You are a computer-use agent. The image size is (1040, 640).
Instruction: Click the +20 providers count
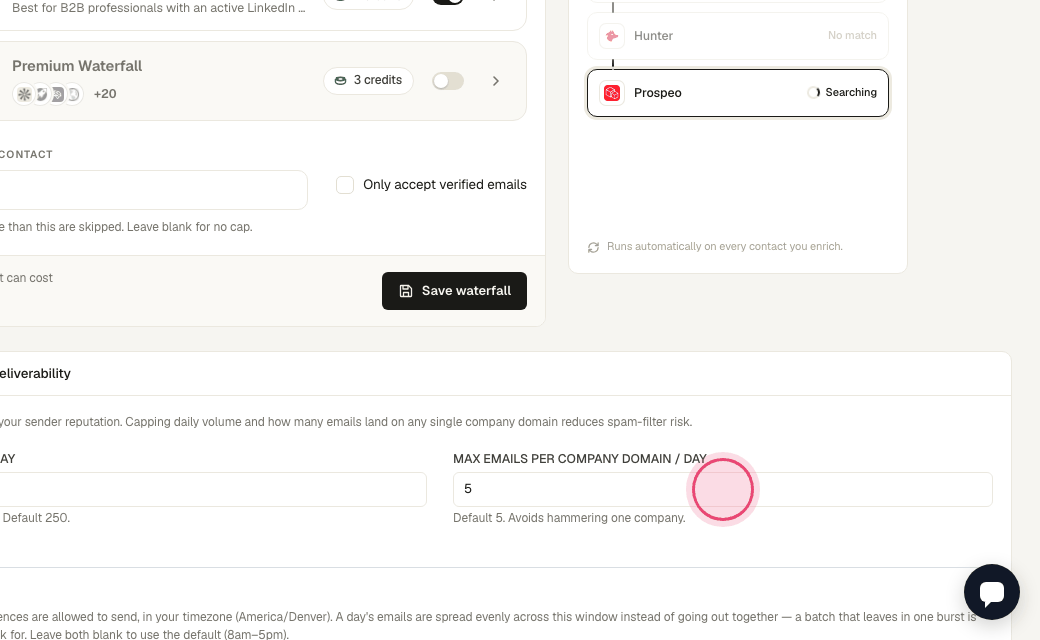click(x=105, y=94)
